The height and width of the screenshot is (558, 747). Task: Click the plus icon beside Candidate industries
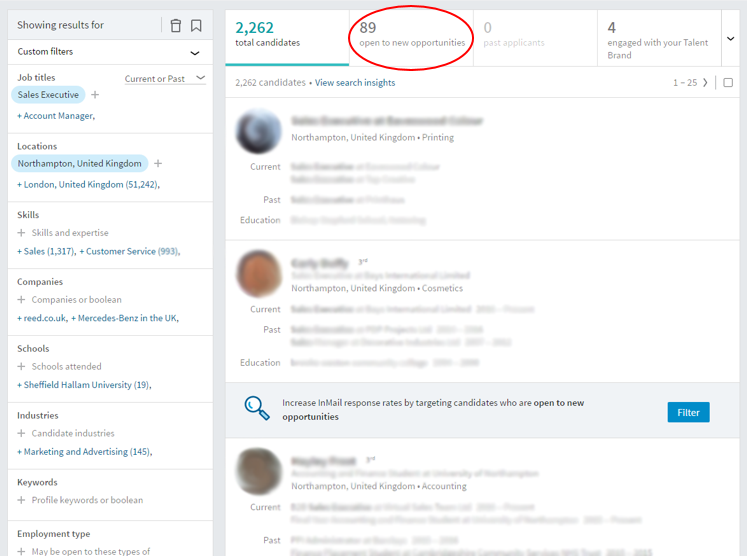point(21,433)
